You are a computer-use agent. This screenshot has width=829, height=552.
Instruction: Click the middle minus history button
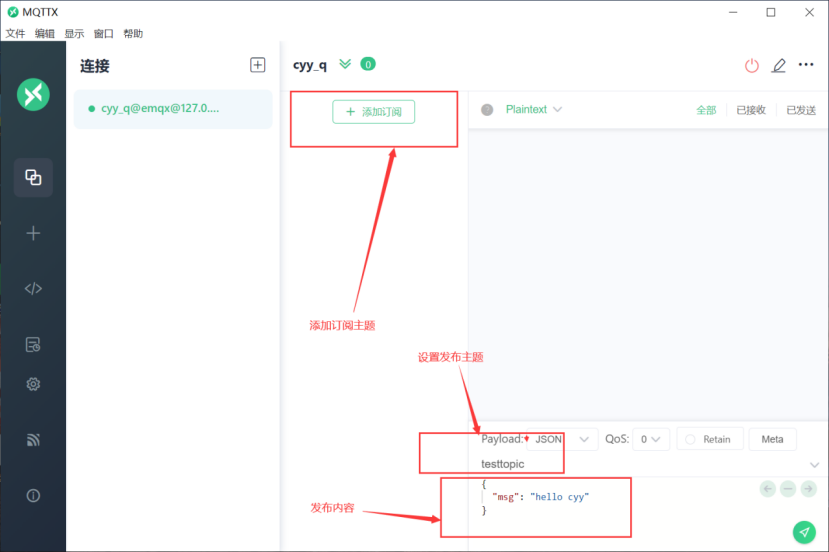788,489
